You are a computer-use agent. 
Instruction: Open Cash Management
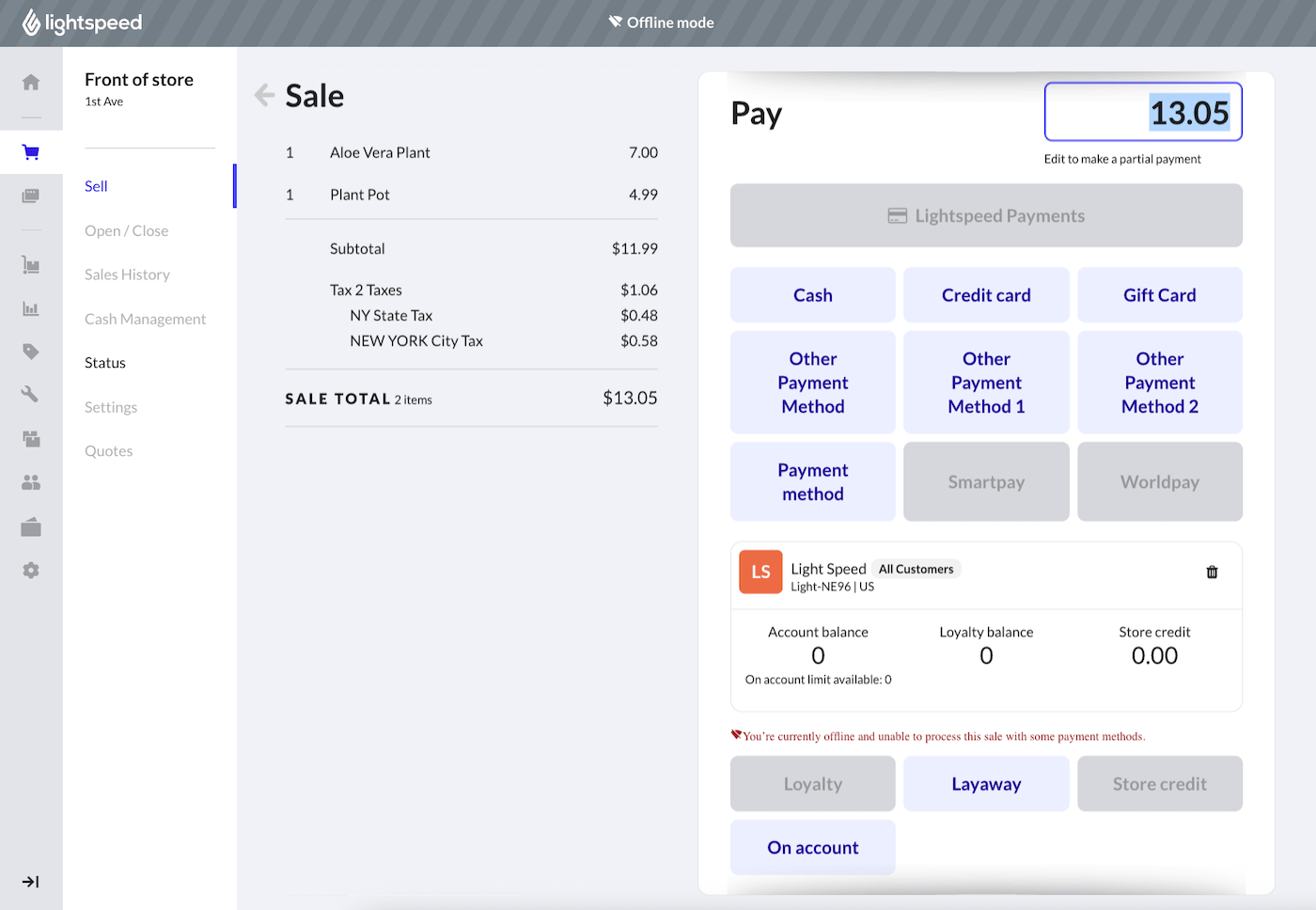[x=145, y=320]
